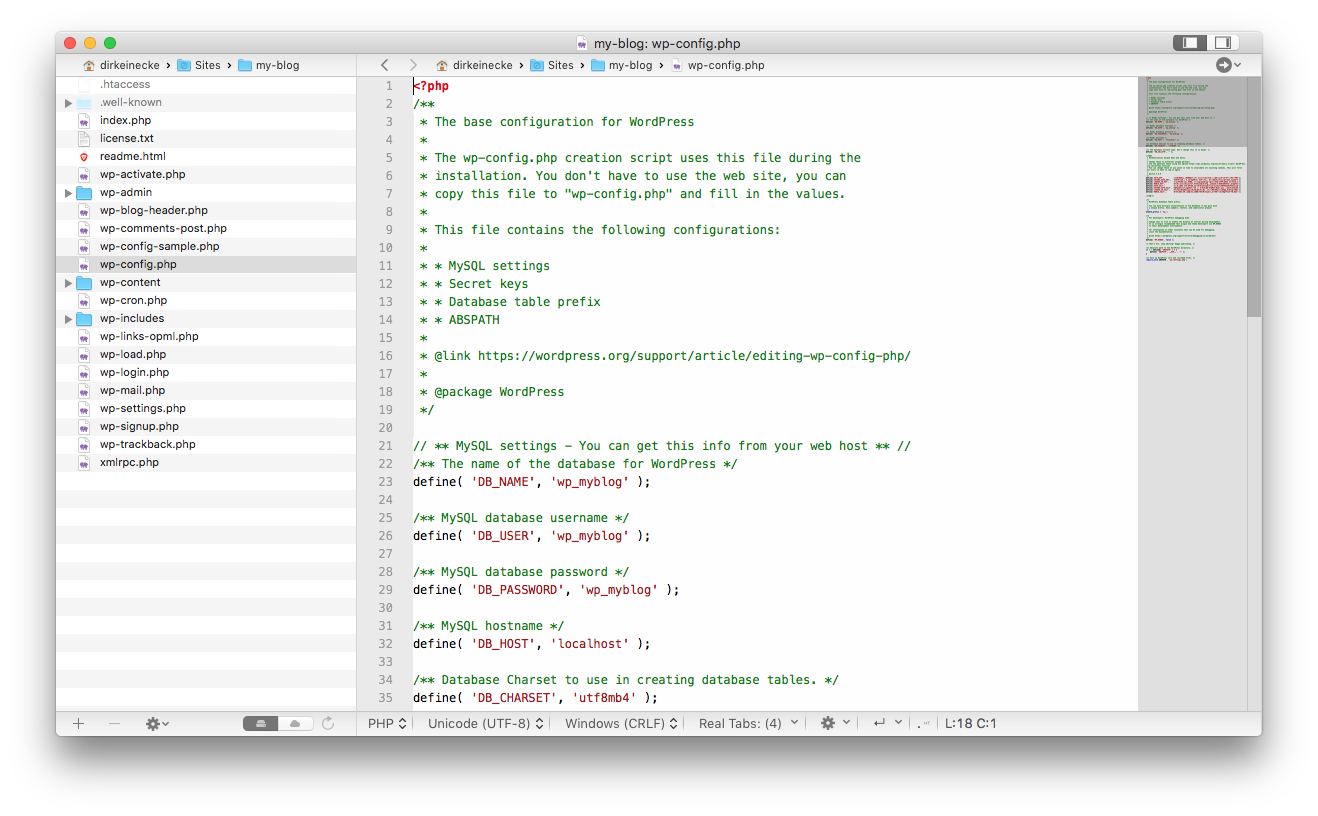Open the PHP language dropdown
The width and height of the screenshot is (1318, 816).
click(x=386, y=723)
